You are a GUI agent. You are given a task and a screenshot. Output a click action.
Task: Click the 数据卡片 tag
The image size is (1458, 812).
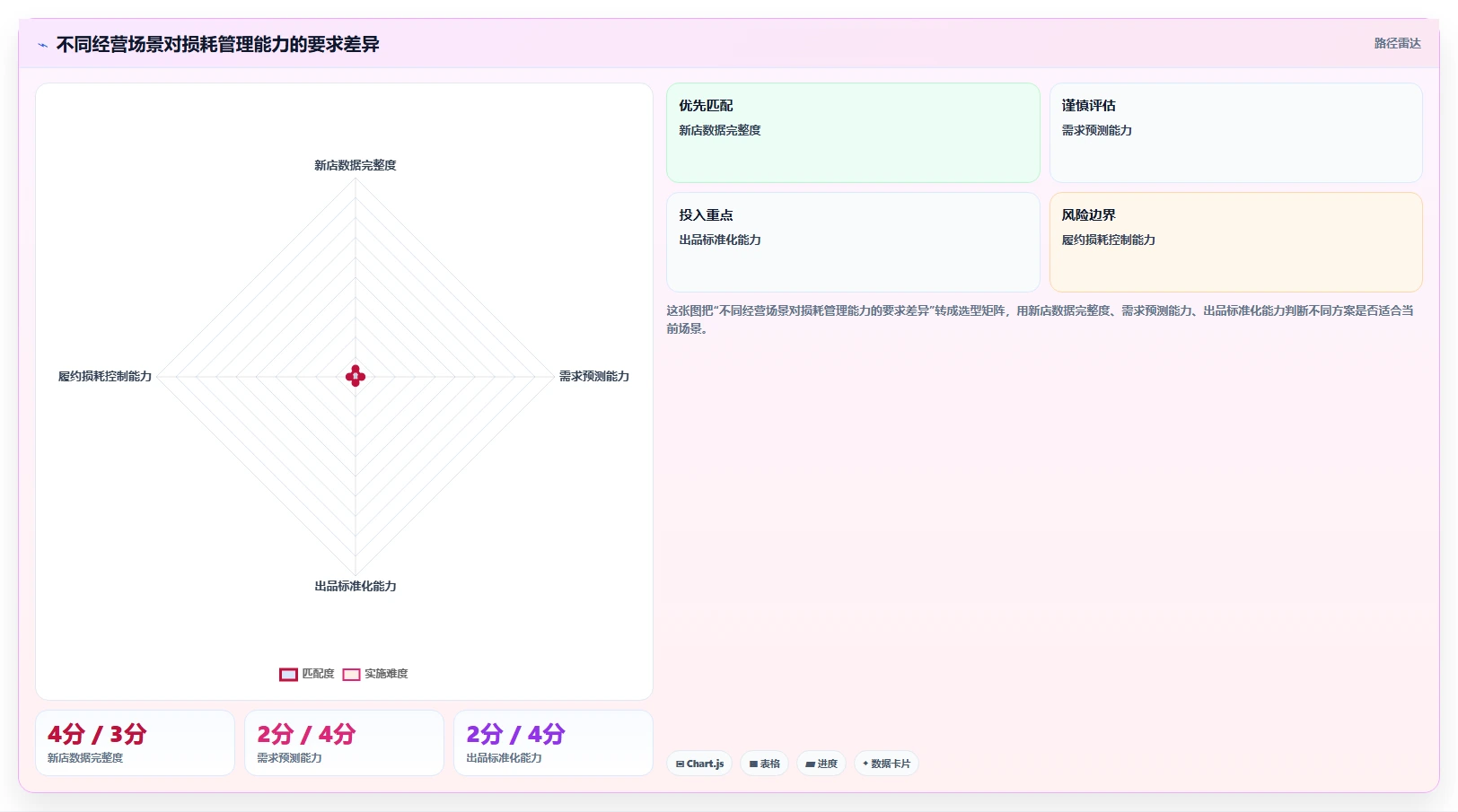tap(886, 764)
